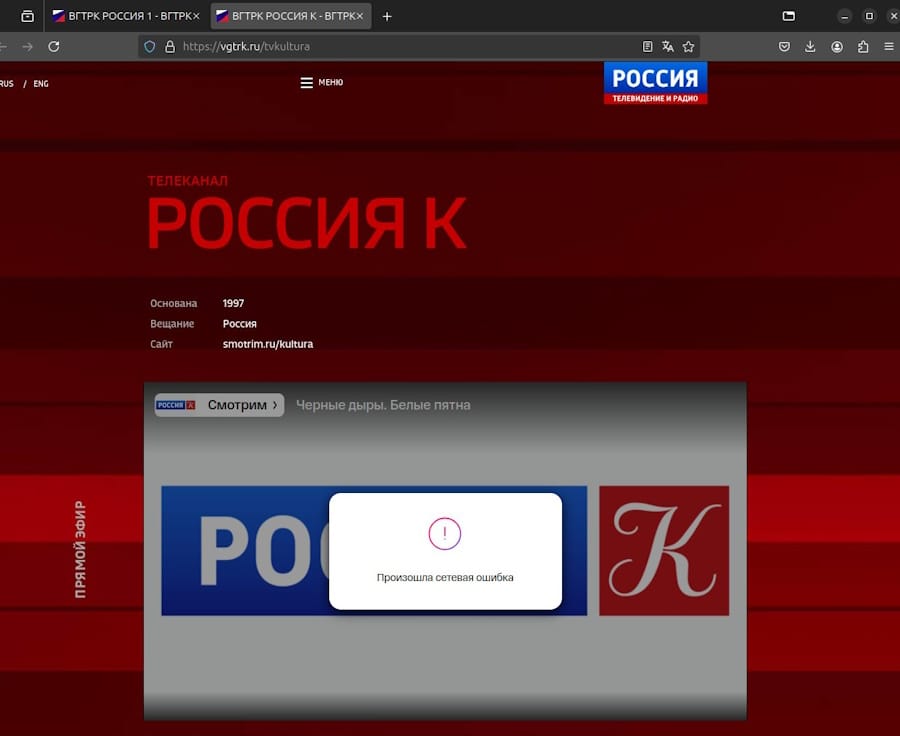Toggle reader view icon in address bar
This screenshot has height=736, width=900.
(647, 47)
